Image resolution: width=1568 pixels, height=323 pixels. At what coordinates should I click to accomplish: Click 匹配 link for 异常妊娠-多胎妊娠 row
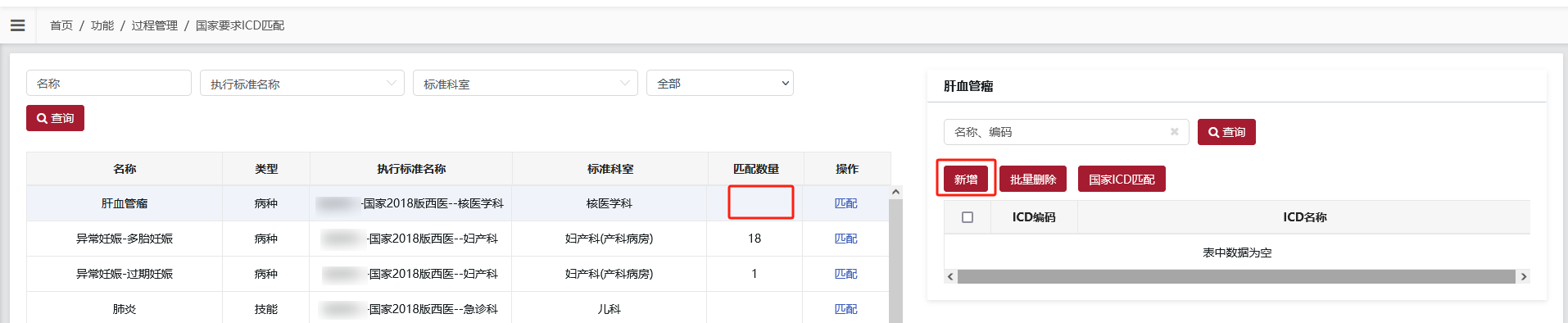tap(846, 239)
